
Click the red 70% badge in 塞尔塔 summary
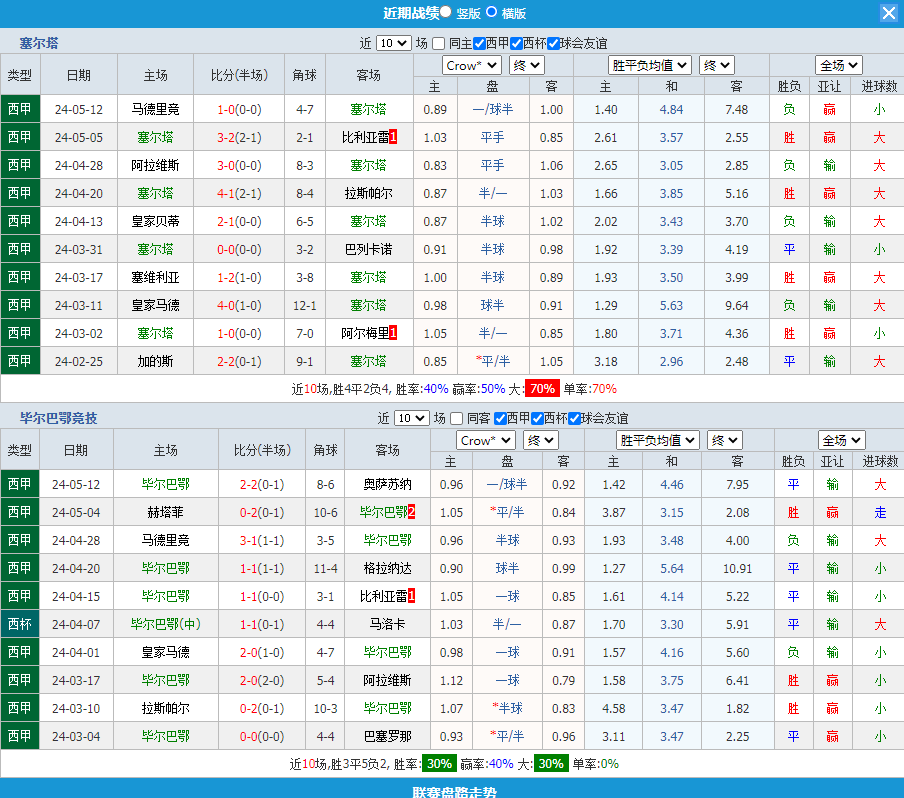click(542, 389)
